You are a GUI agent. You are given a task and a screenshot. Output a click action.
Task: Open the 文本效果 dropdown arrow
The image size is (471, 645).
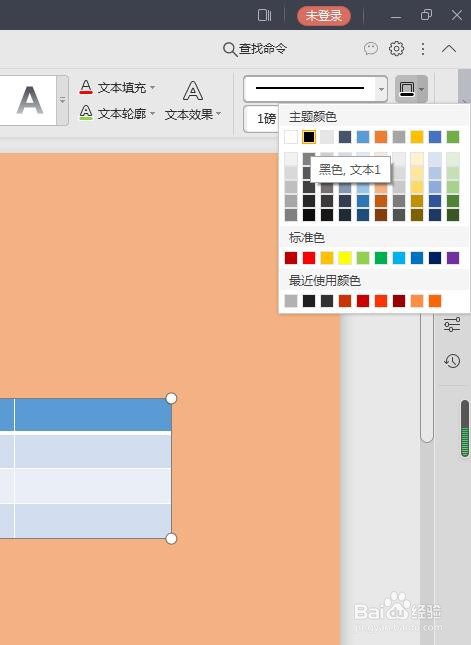coord(218,114)
